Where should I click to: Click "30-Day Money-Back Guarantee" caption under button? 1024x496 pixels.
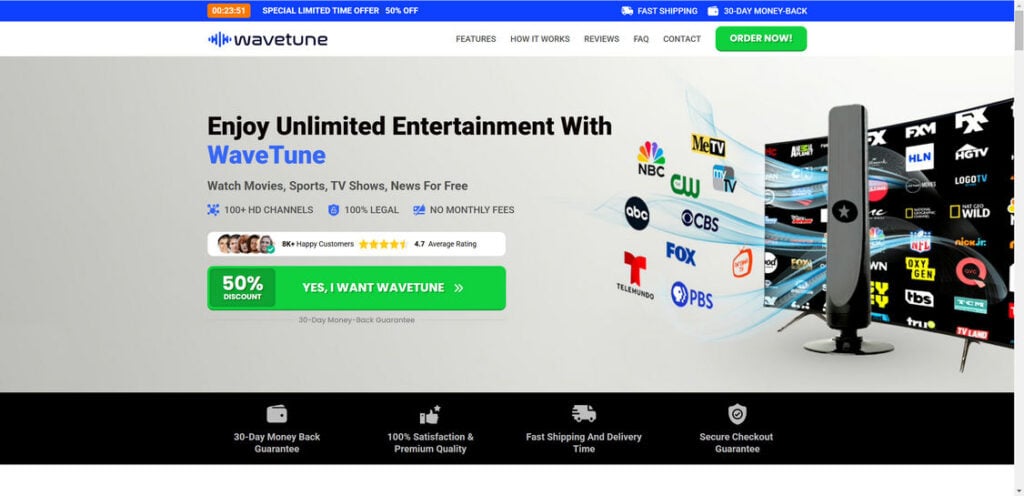click(357, 320)
